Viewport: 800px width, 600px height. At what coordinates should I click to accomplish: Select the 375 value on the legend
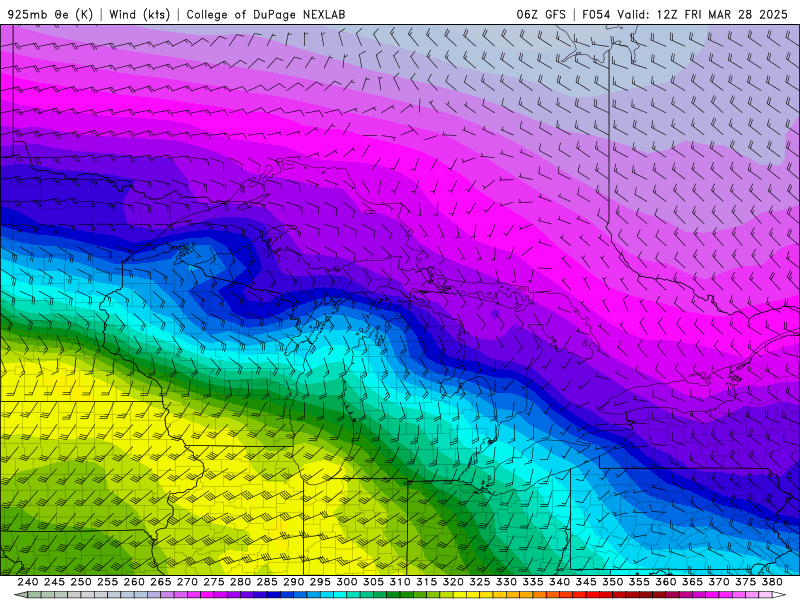coord(746,582)
